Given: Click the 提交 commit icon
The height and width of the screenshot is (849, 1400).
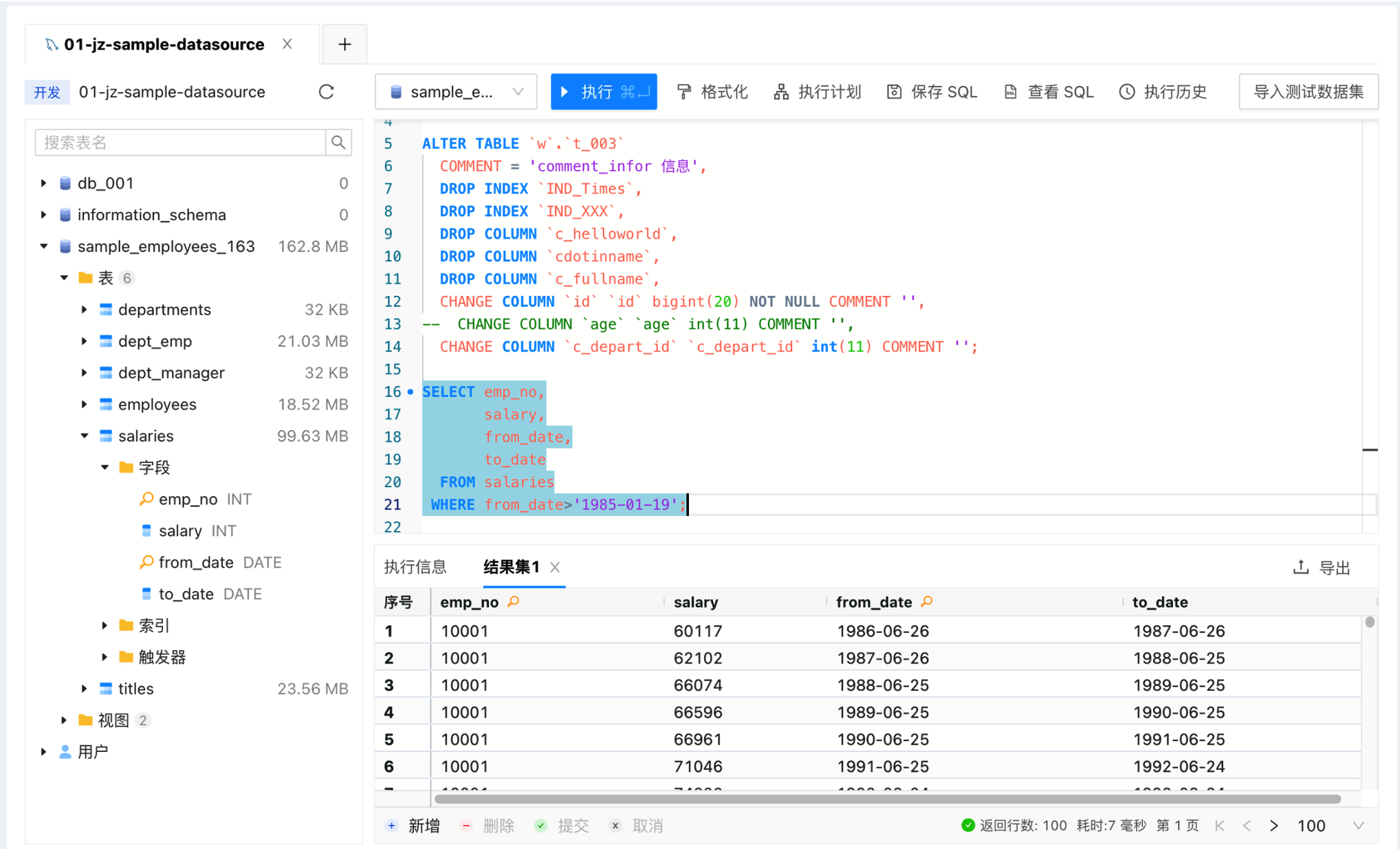Looking at the screenshot, I should pyautogui.click(x=540, y=826).
